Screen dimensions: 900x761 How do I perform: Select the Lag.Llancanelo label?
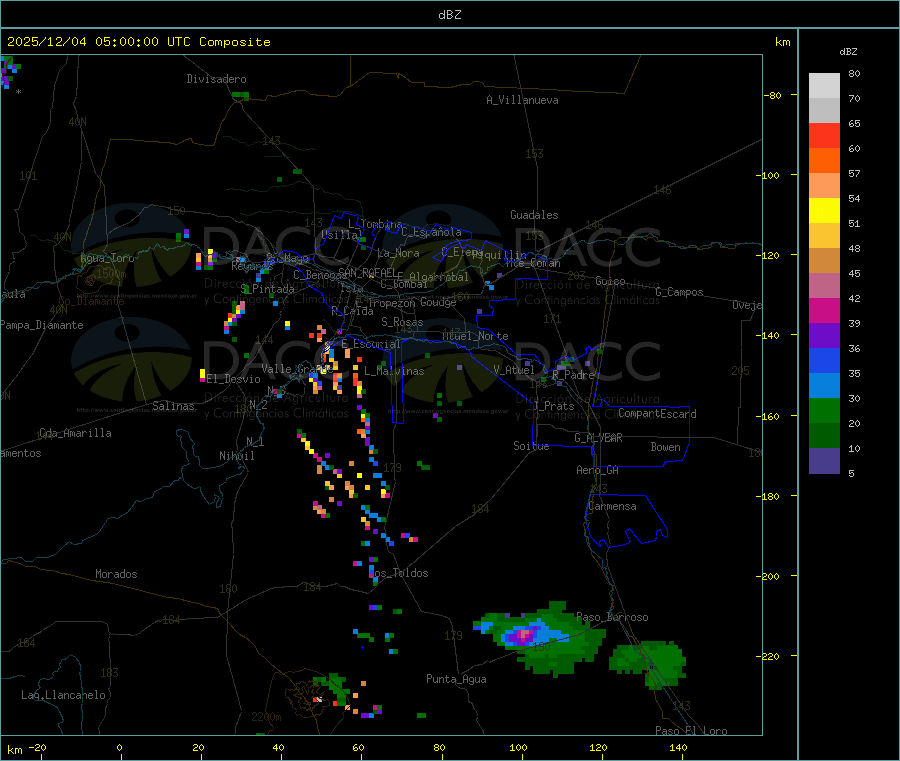63,695
